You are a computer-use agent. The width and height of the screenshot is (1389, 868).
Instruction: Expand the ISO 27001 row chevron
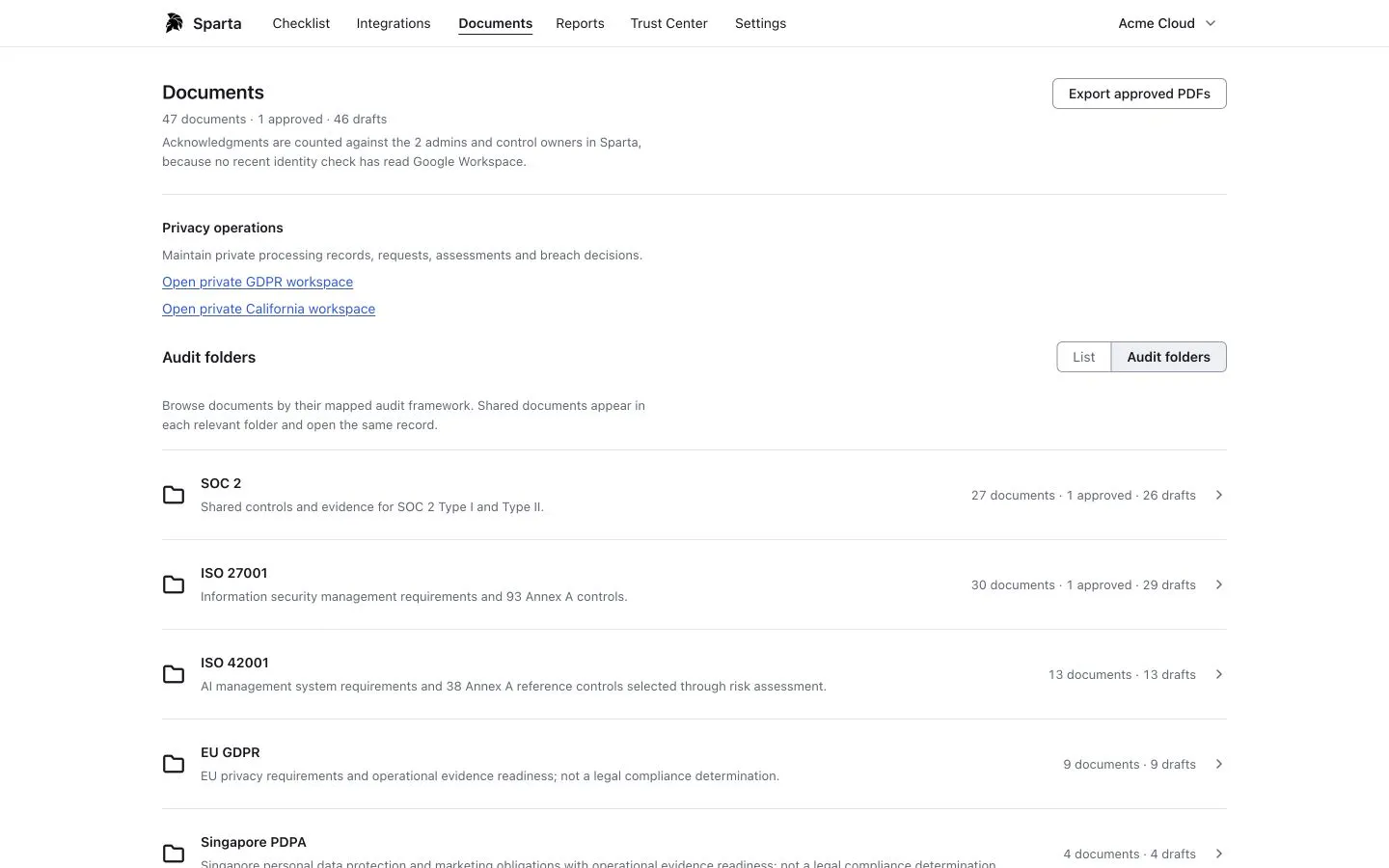point(1219,584)
